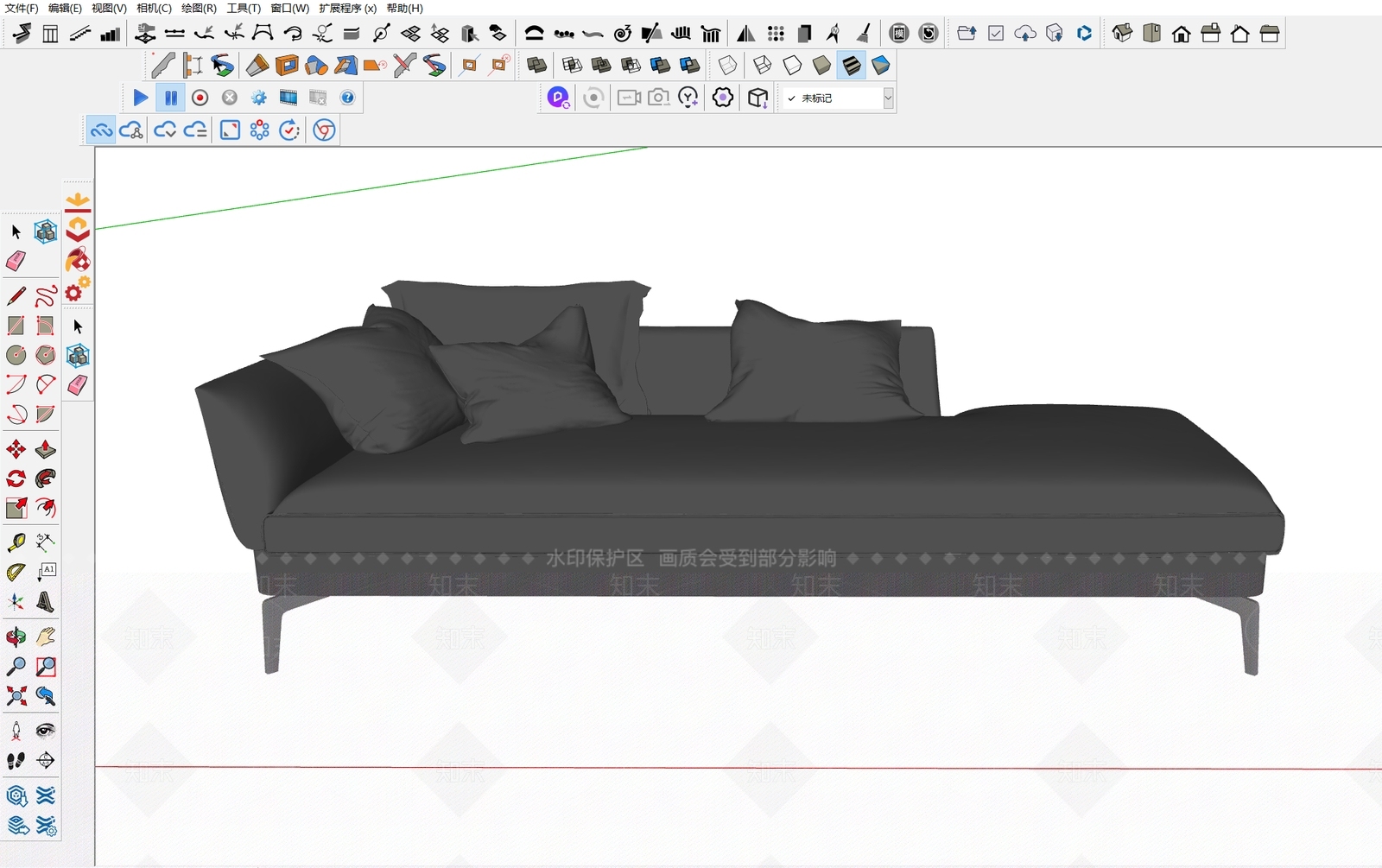1382x868 pixels.
Task: Click the Pause animation button
Action: tap(171, 98)
